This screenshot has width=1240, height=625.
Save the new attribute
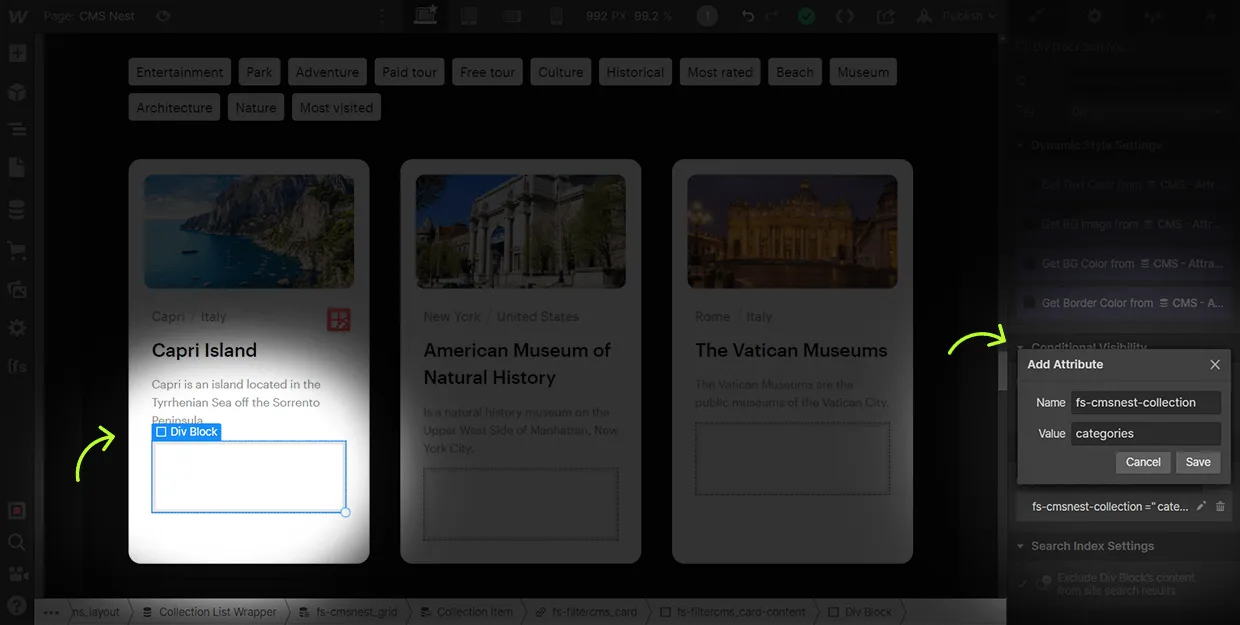[1198, 462]
